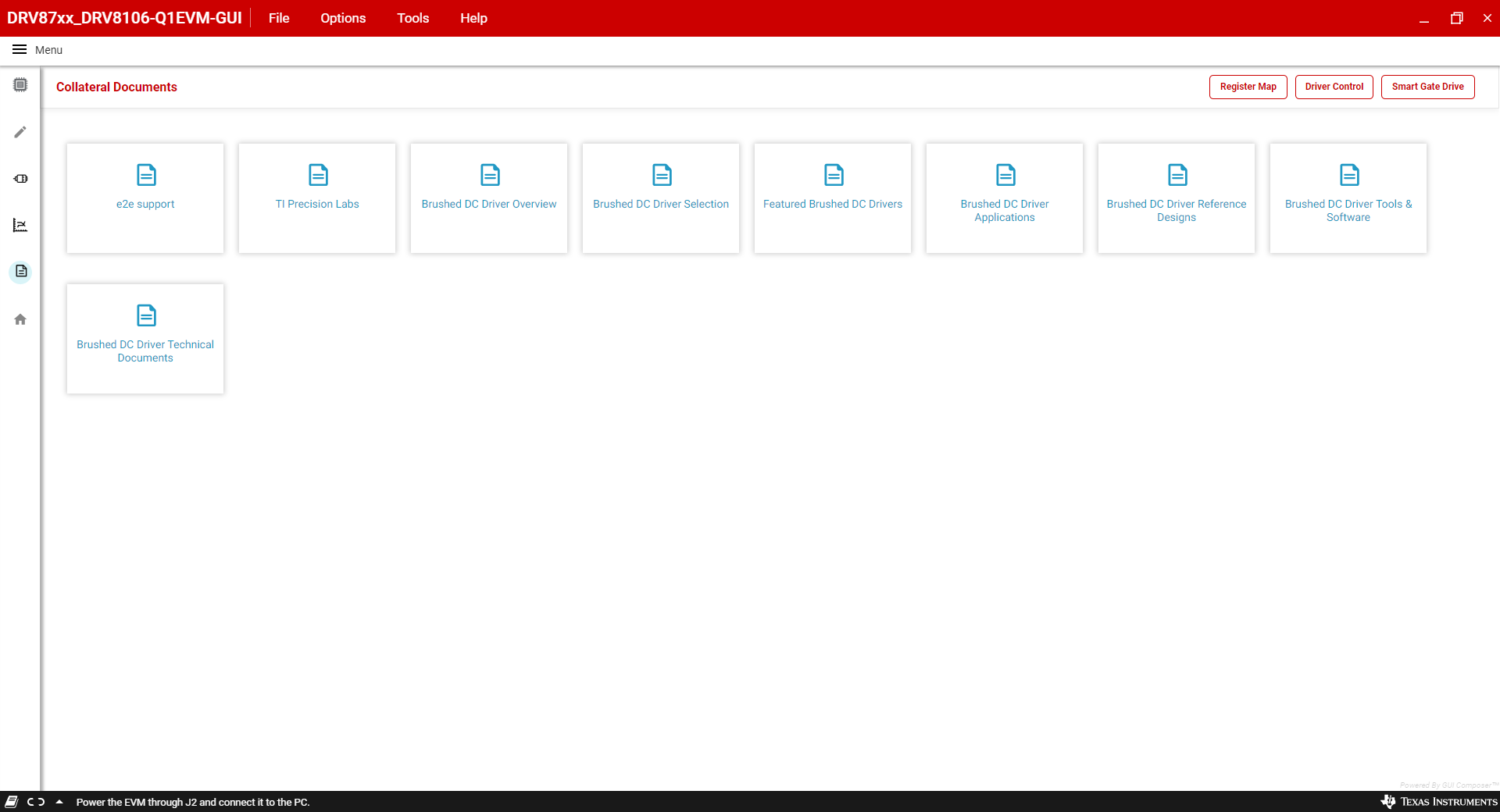This screenshot has height=812, width=1500.
Task: Open the Help menu
Action: coord(473,18)
